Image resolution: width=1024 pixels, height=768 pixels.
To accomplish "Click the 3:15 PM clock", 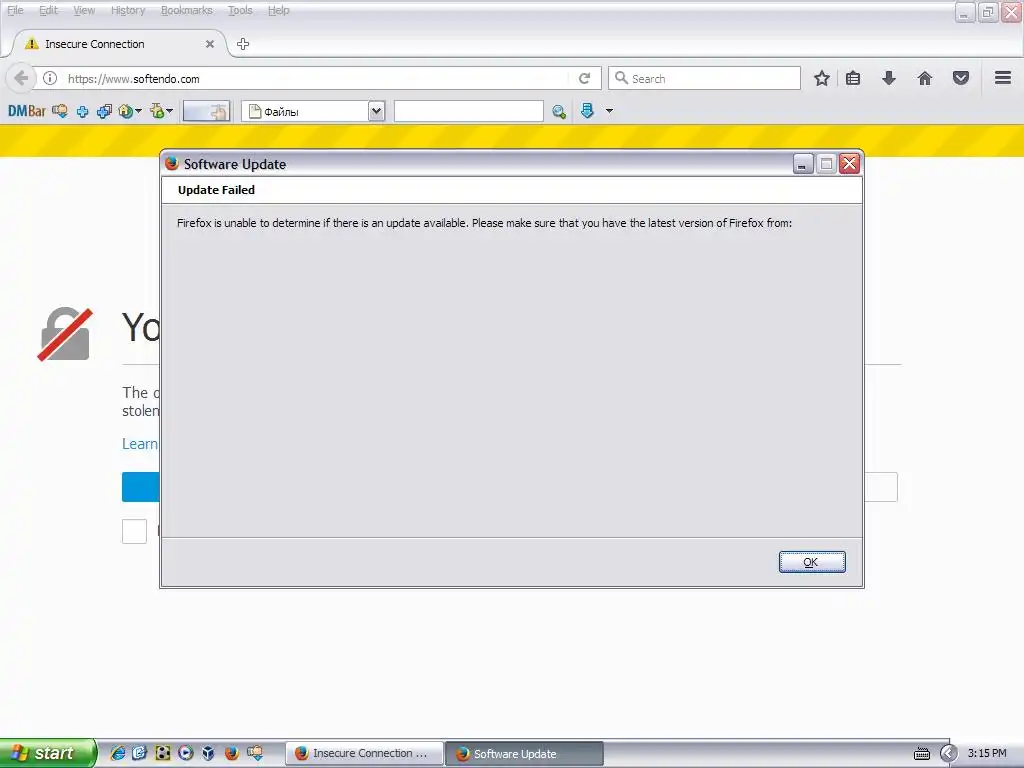I will tap(987, 753).
